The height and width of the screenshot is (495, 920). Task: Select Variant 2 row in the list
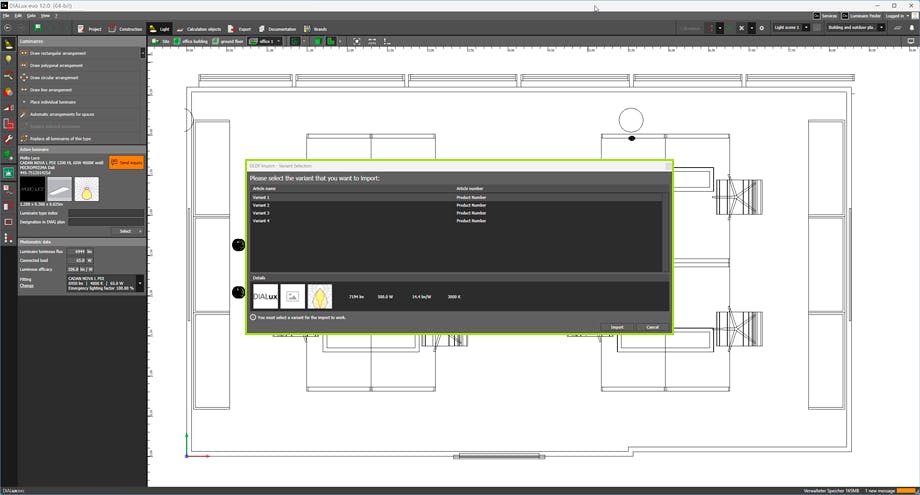tap(456, 205)
